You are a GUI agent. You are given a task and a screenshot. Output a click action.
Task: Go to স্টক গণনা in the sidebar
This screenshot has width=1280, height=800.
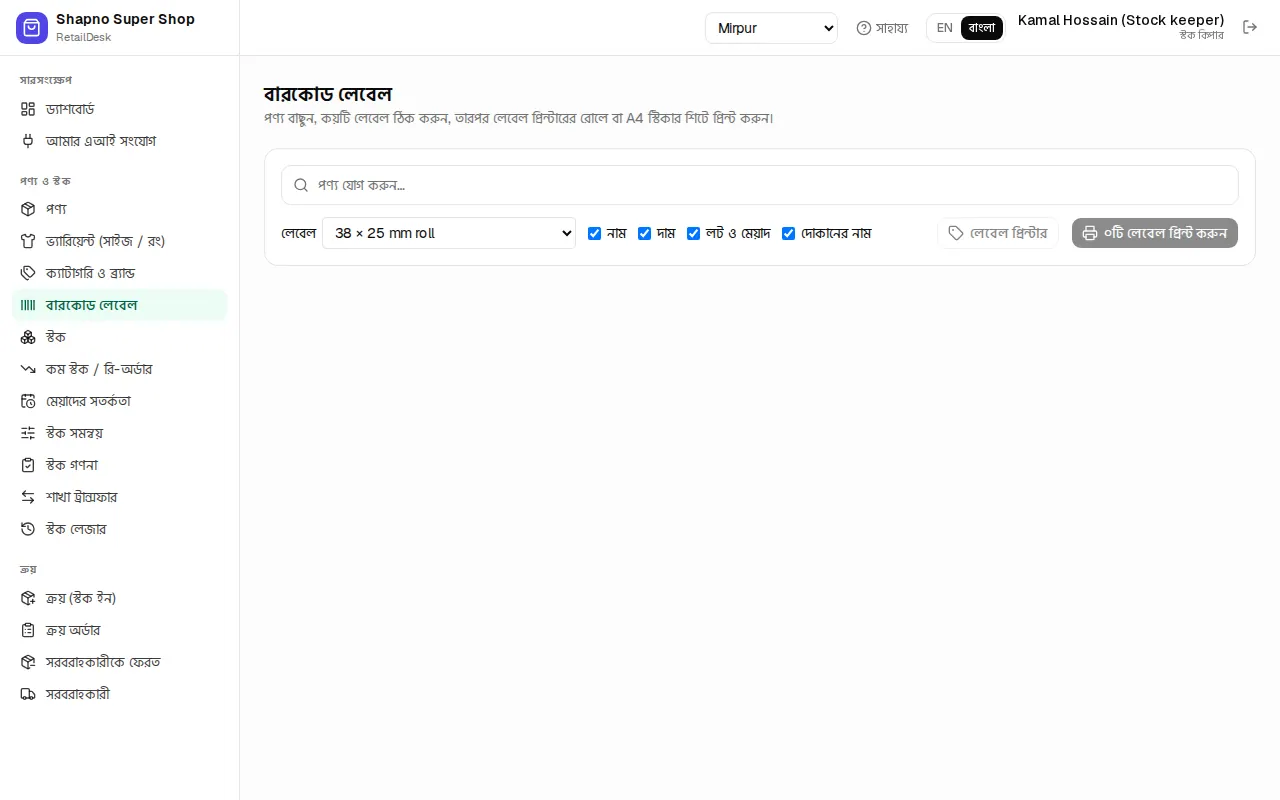tap(120, 465)
